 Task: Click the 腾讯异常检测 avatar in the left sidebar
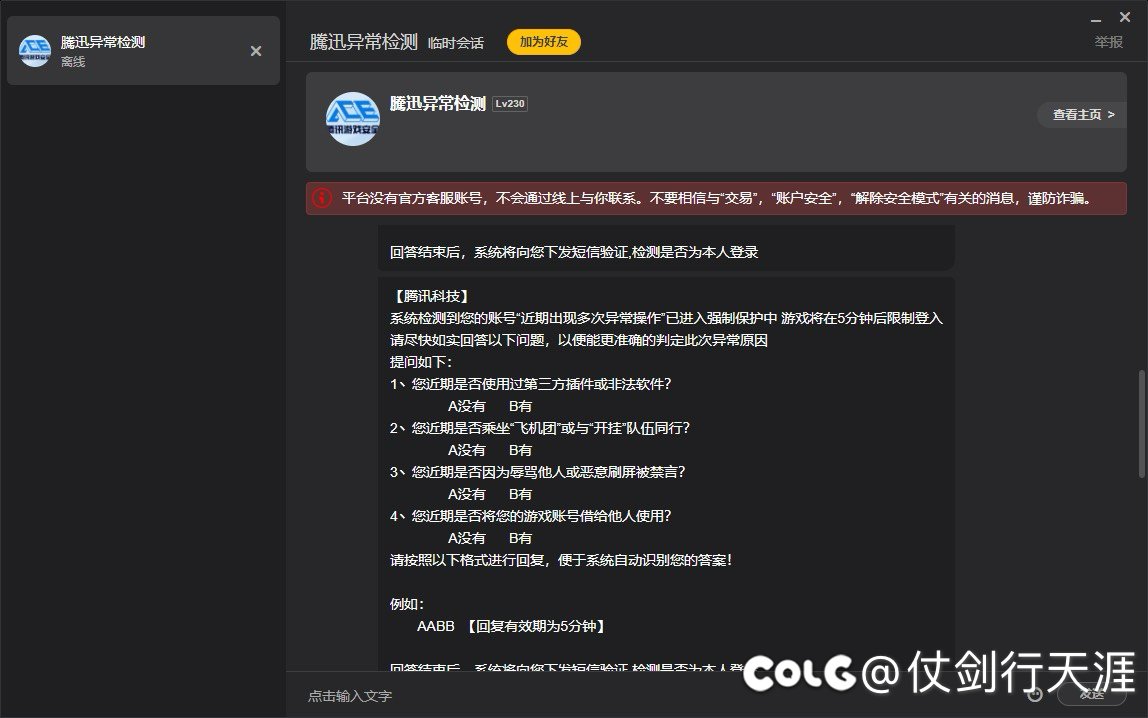34,51
